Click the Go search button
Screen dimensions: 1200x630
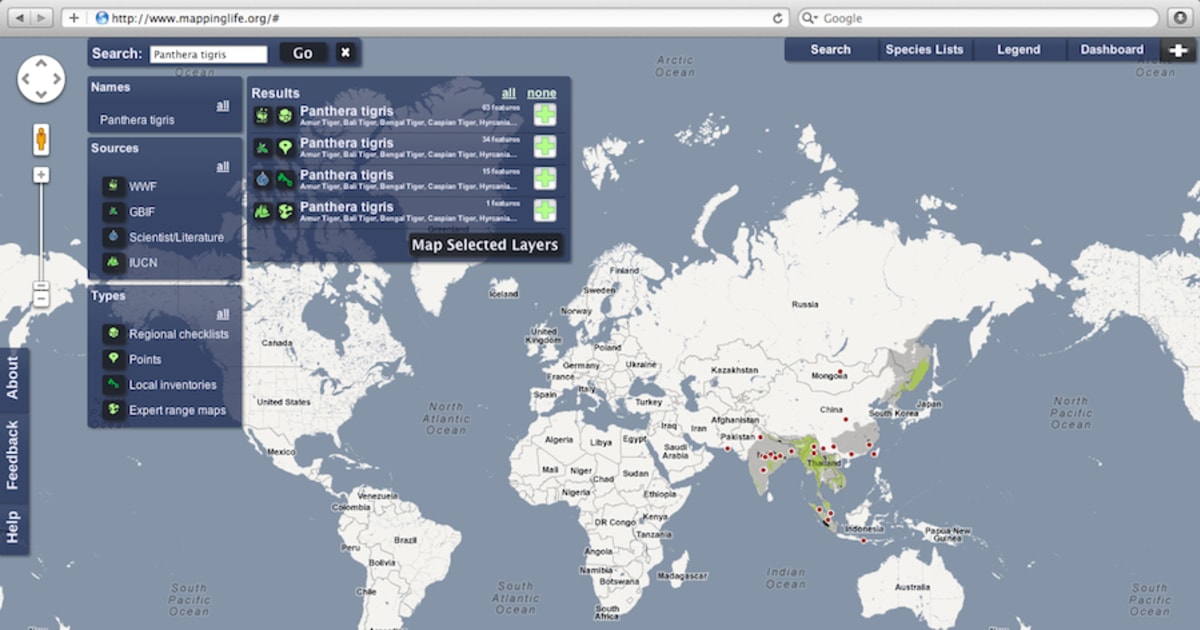point(303,53)
